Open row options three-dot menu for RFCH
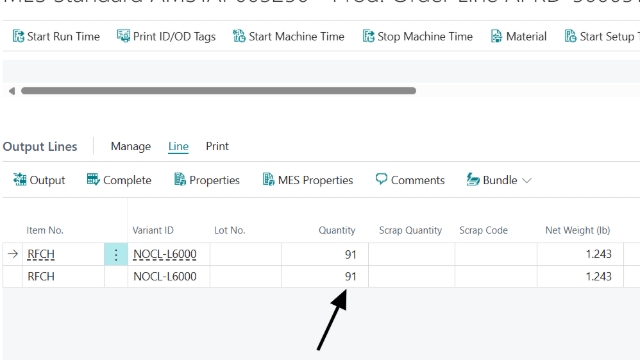The width and height of the screenshot is (640, 360). 116,254
